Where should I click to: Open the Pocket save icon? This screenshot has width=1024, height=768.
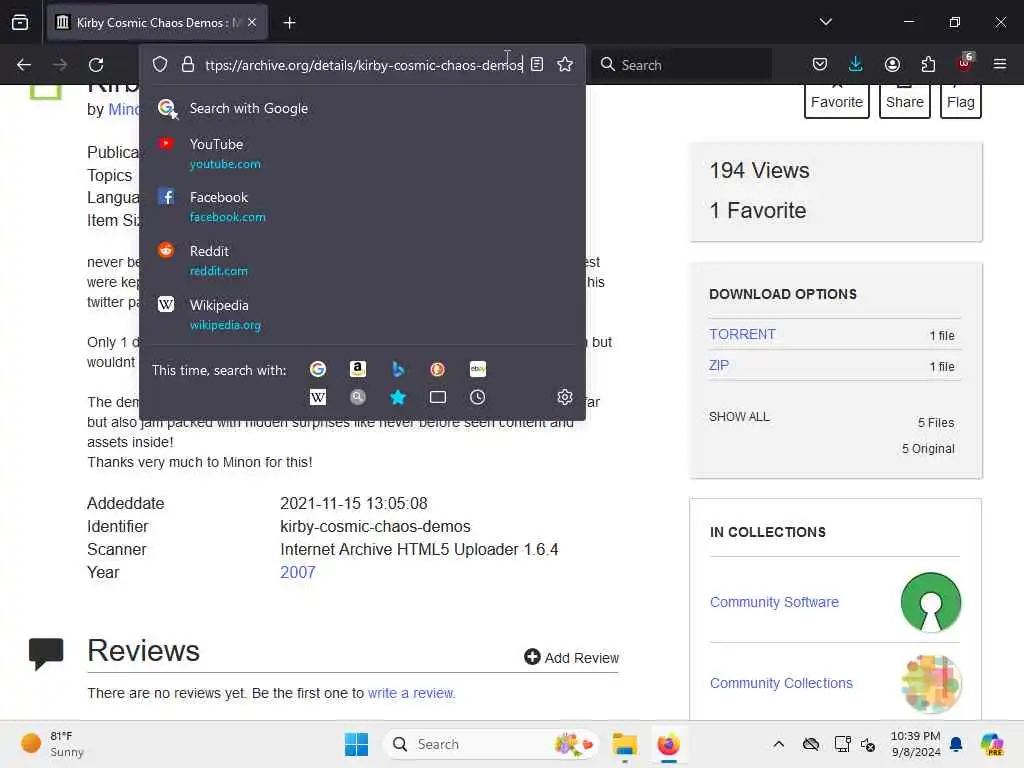click(820, 64)
